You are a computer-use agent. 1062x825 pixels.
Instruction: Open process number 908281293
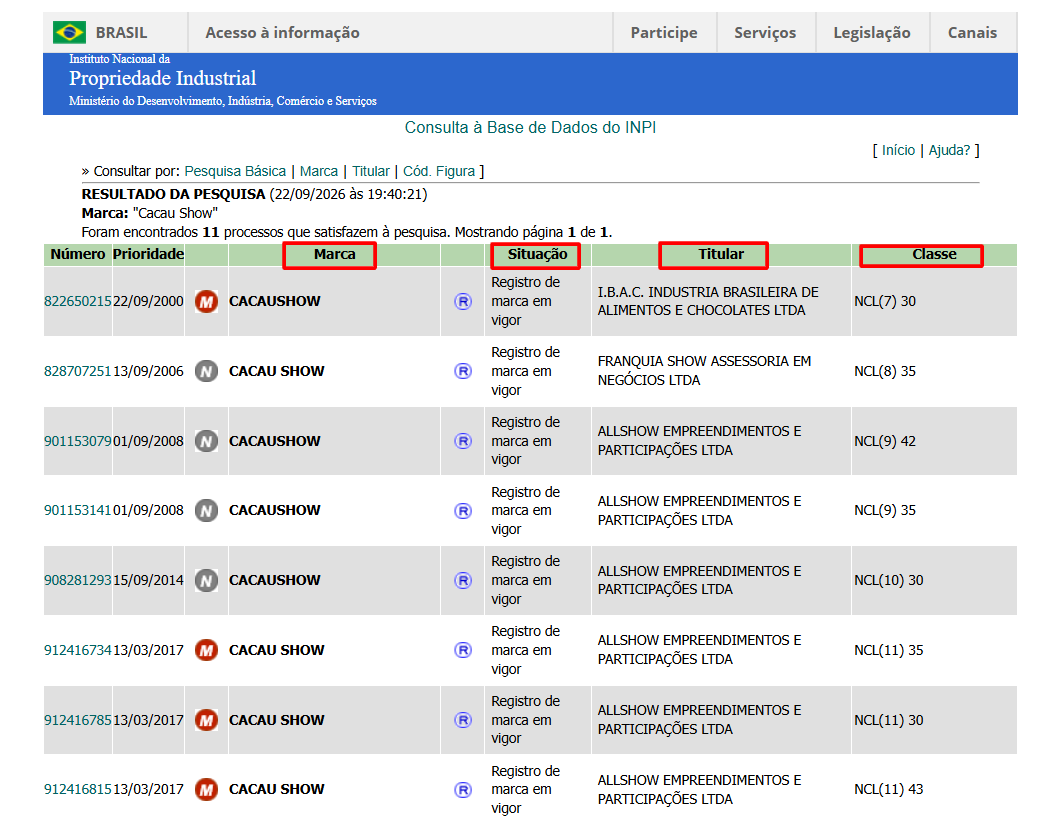[77, 580]
